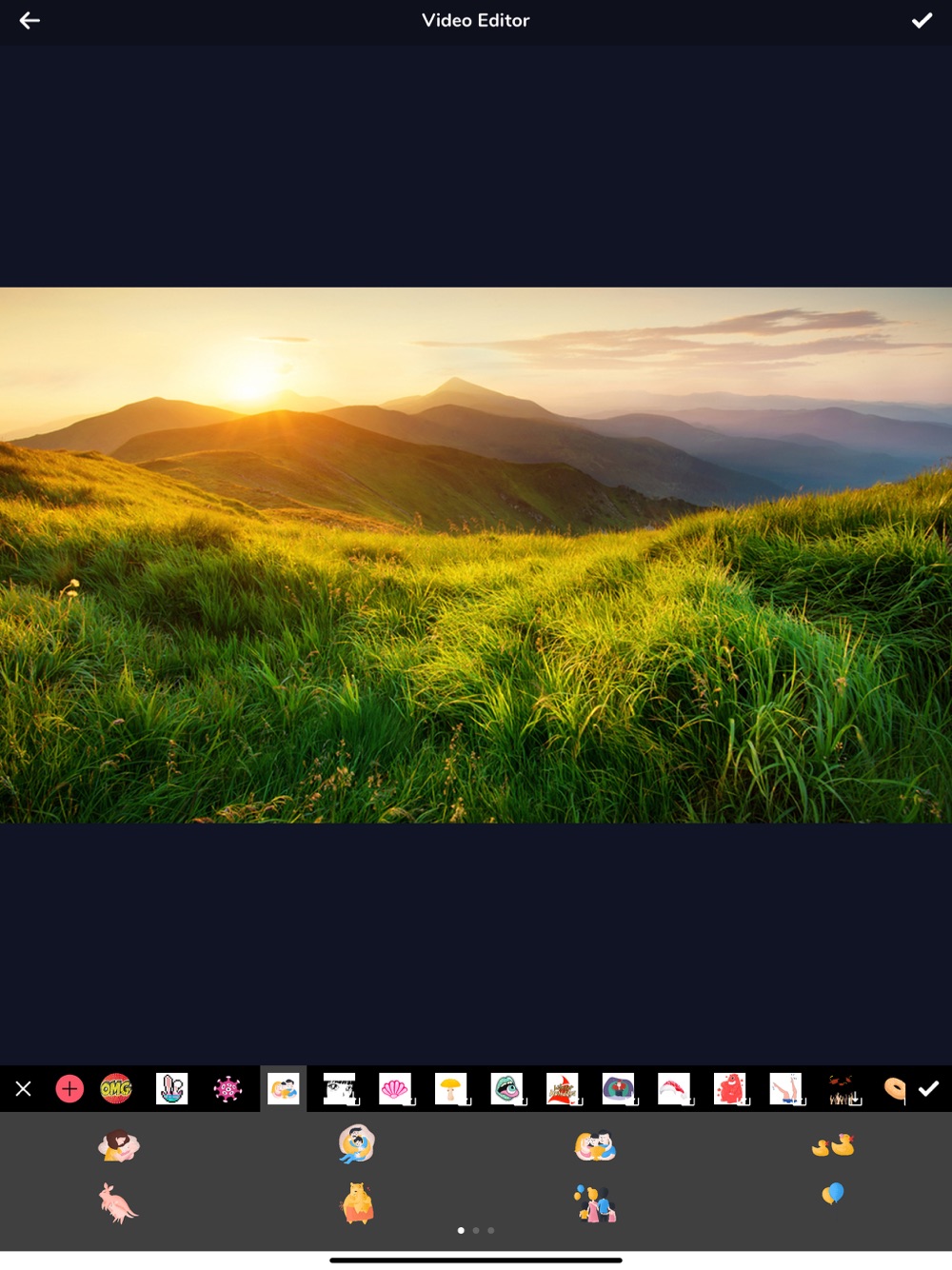952x1270 pixels.
Task: Add new sticker pack with pink plus
Action: [69, 1088]
